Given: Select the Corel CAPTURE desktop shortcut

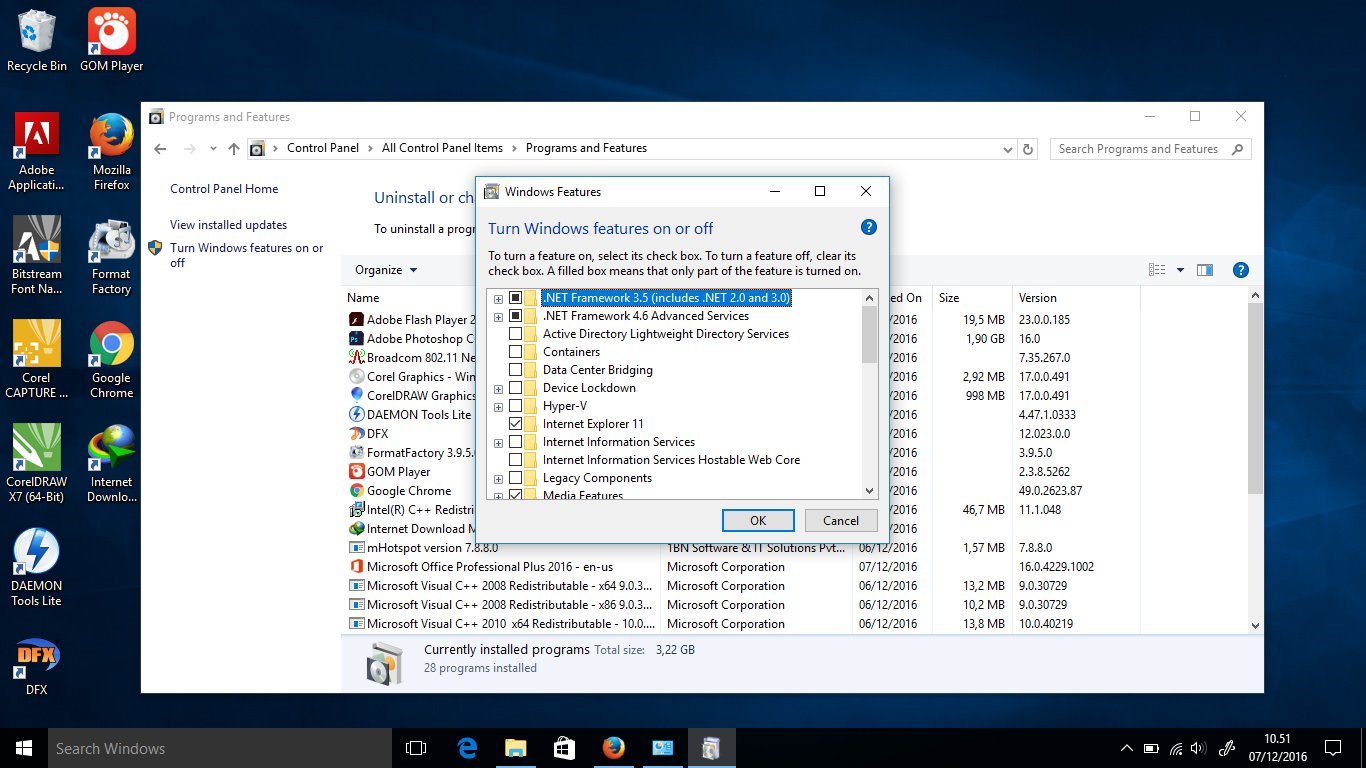Looking at the screenshot, I should click(37, 360).
